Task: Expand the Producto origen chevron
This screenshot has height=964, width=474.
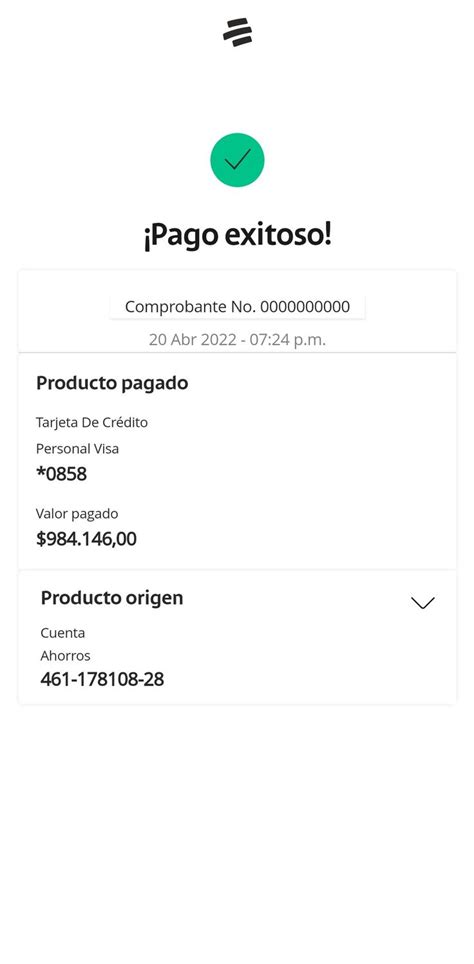Action: 422,602
